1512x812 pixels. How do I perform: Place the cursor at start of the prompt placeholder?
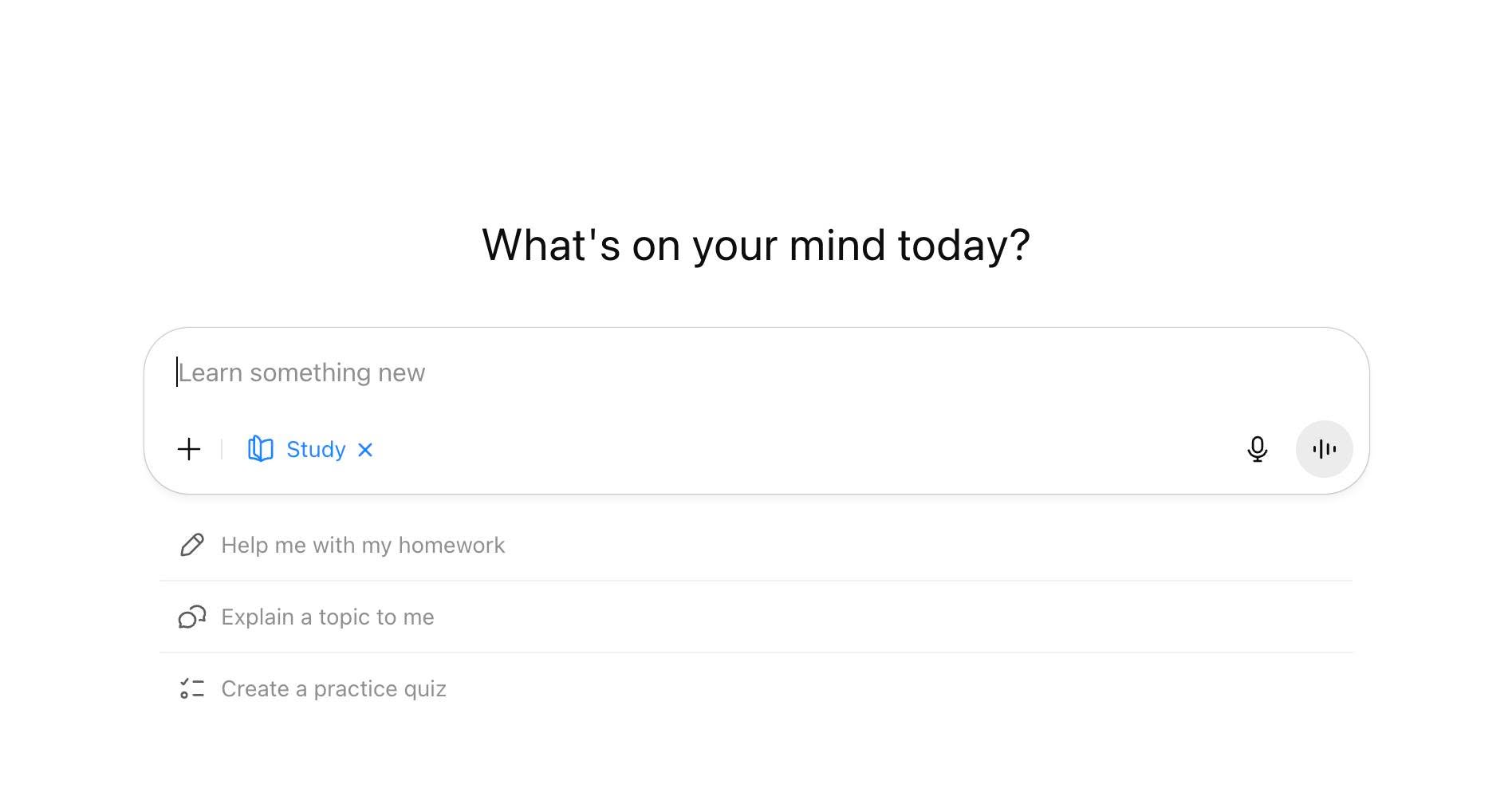178,372
